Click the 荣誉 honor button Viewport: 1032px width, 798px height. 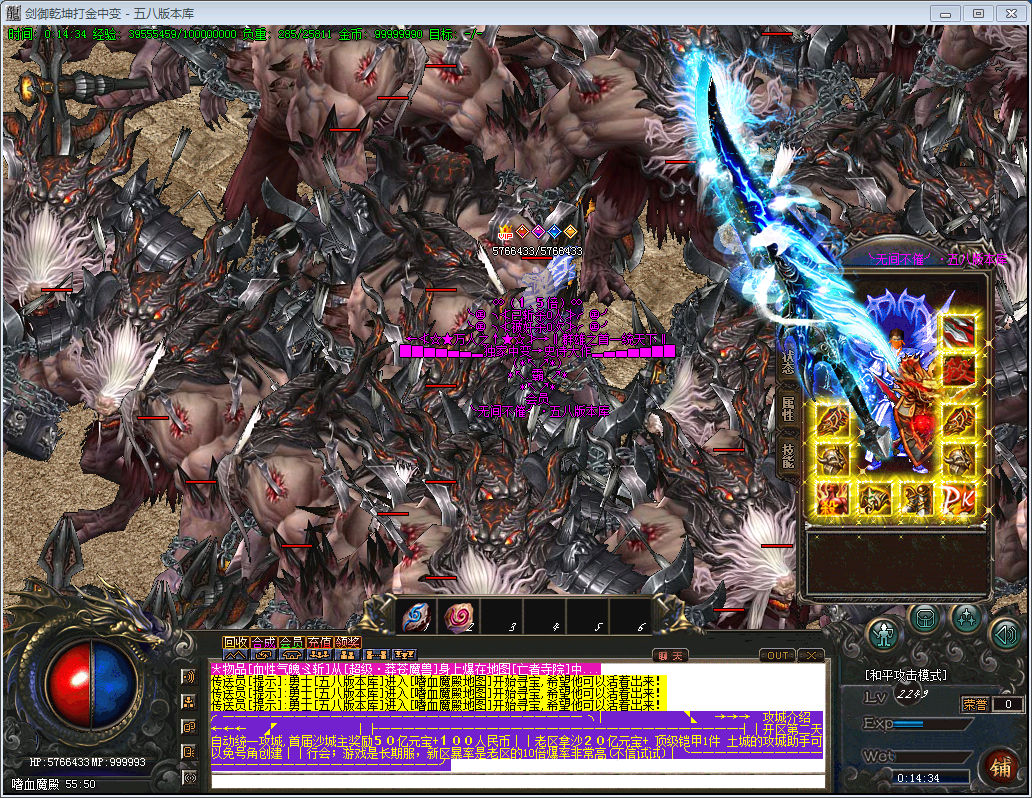(975, 705)
